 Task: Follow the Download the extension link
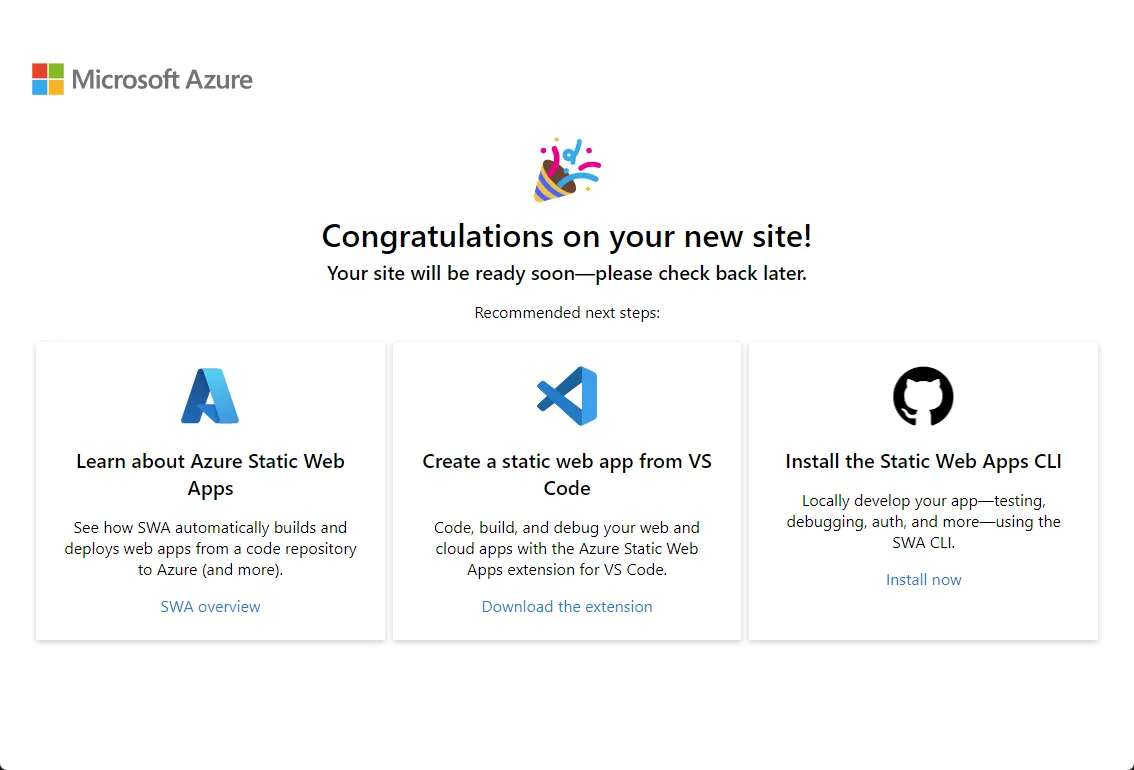(x=567, y=607)
